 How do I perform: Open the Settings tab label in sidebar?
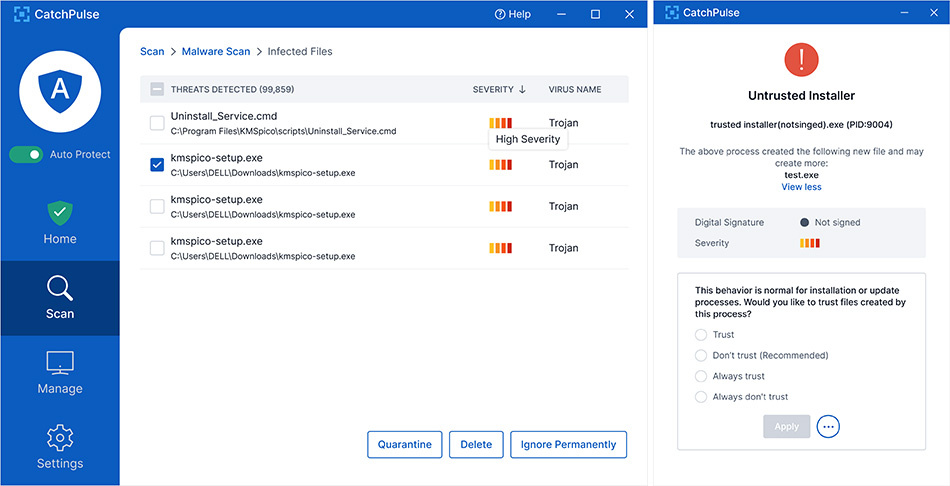(x=60, y=464)
